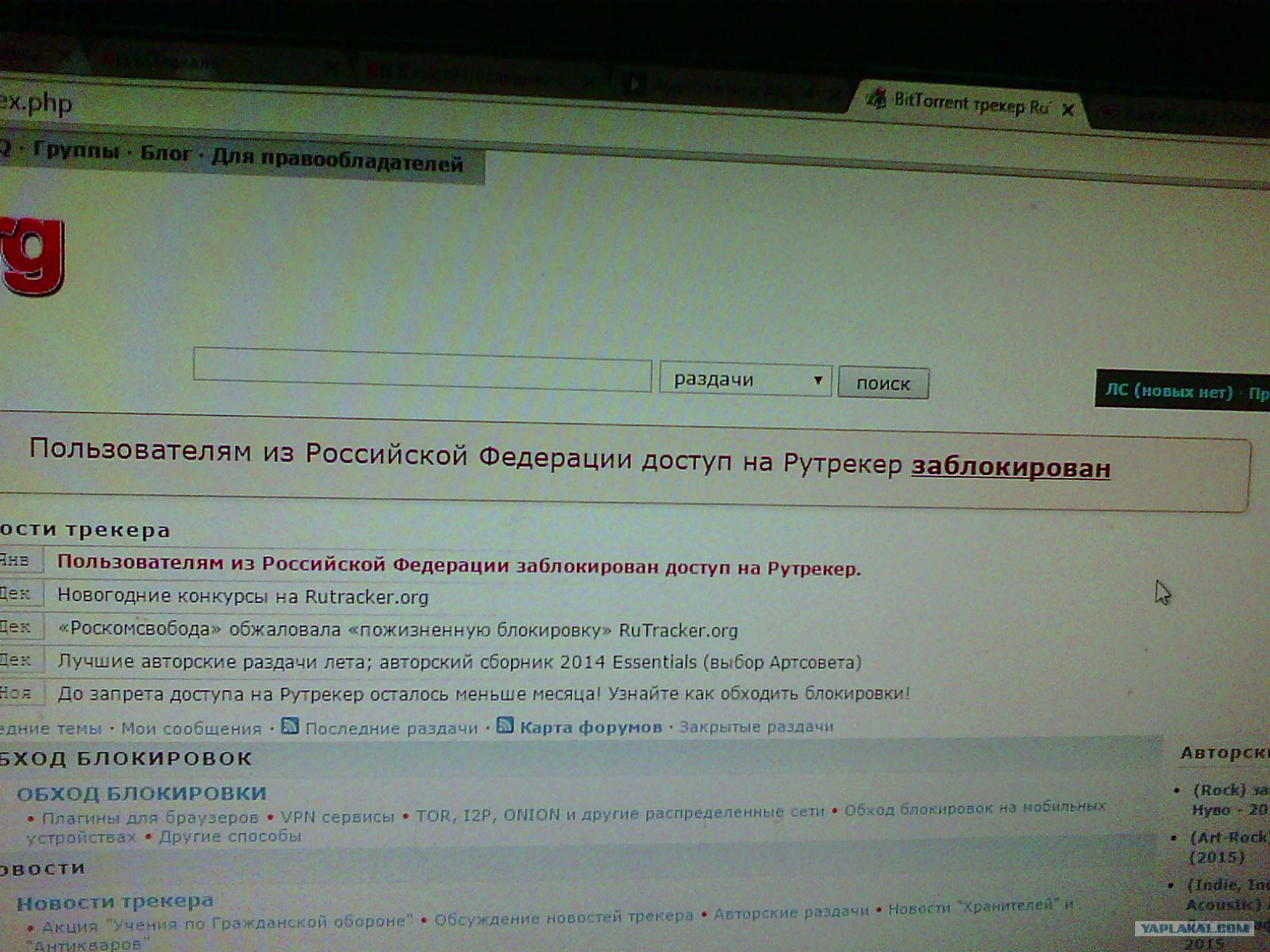This screenshot has width=1270, height=952.
Task: Open До запрета доступа на Рутрекер news
Action: click(483, 693)
